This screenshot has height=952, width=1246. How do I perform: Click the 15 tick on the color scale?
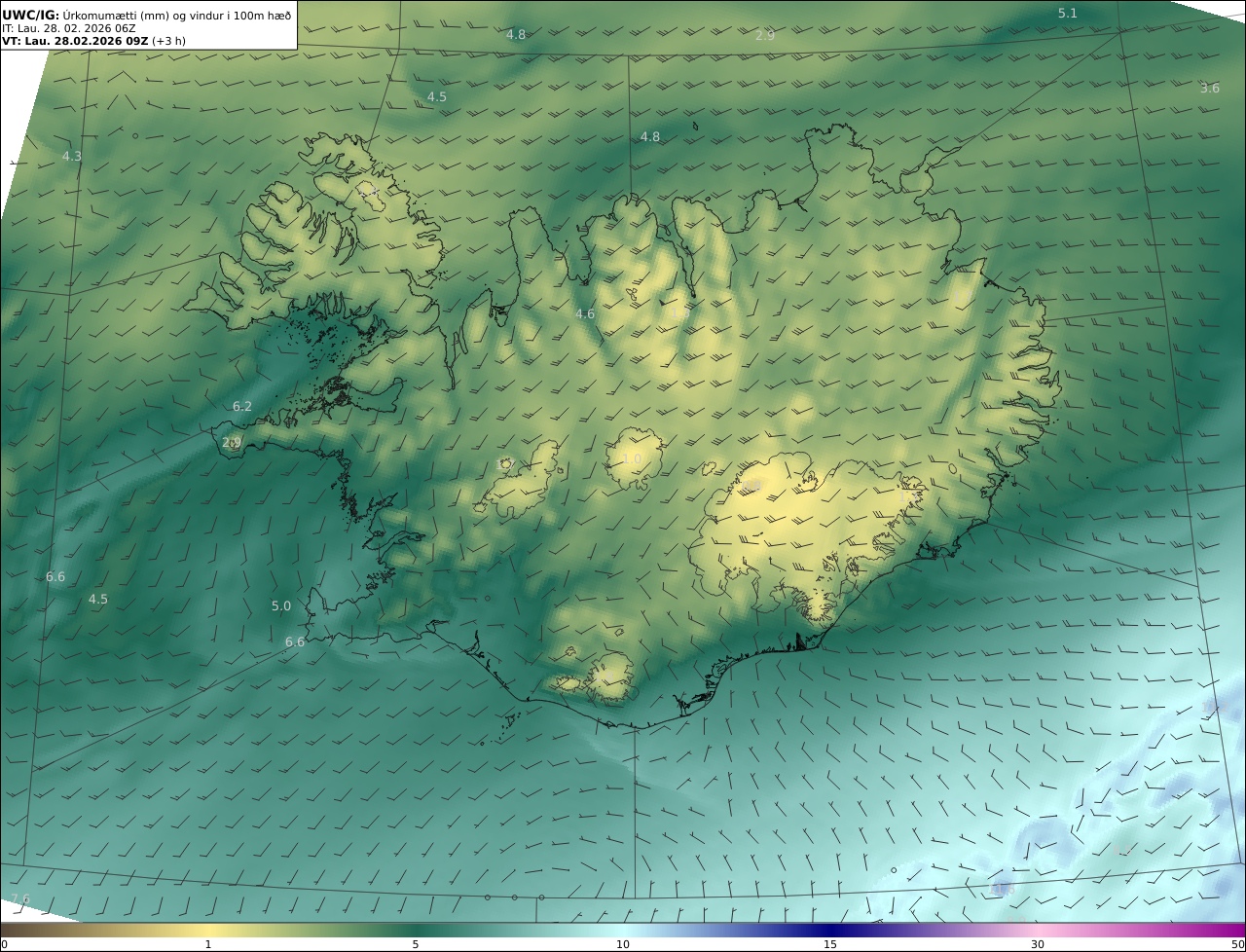pyautogui.click(x=830, y=944)
